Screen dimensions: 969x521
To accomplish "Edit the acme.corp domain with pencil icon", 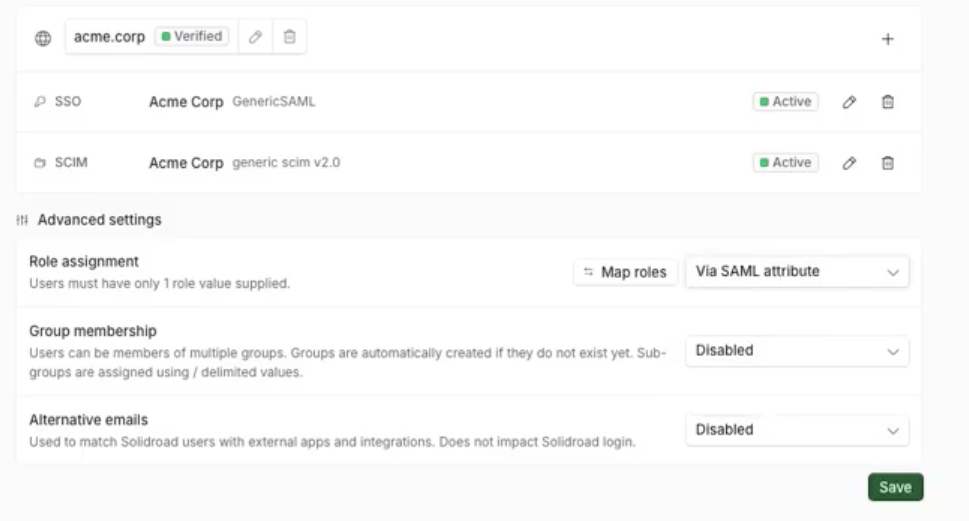I will pyautogui.click(x=255, y=37).
